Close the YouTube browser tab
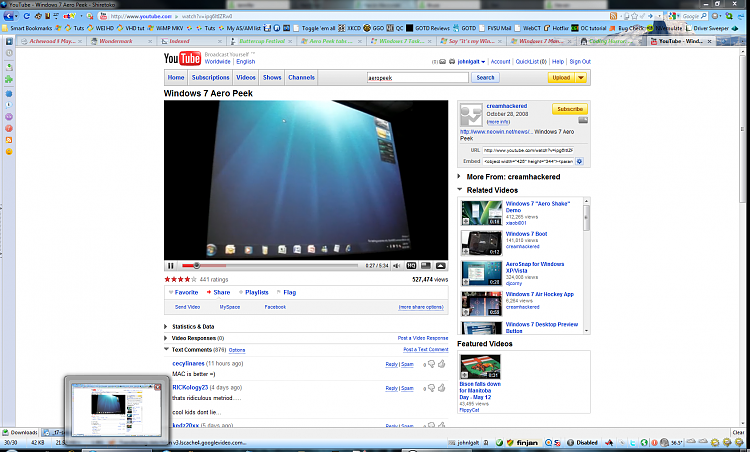 (709, 41)
